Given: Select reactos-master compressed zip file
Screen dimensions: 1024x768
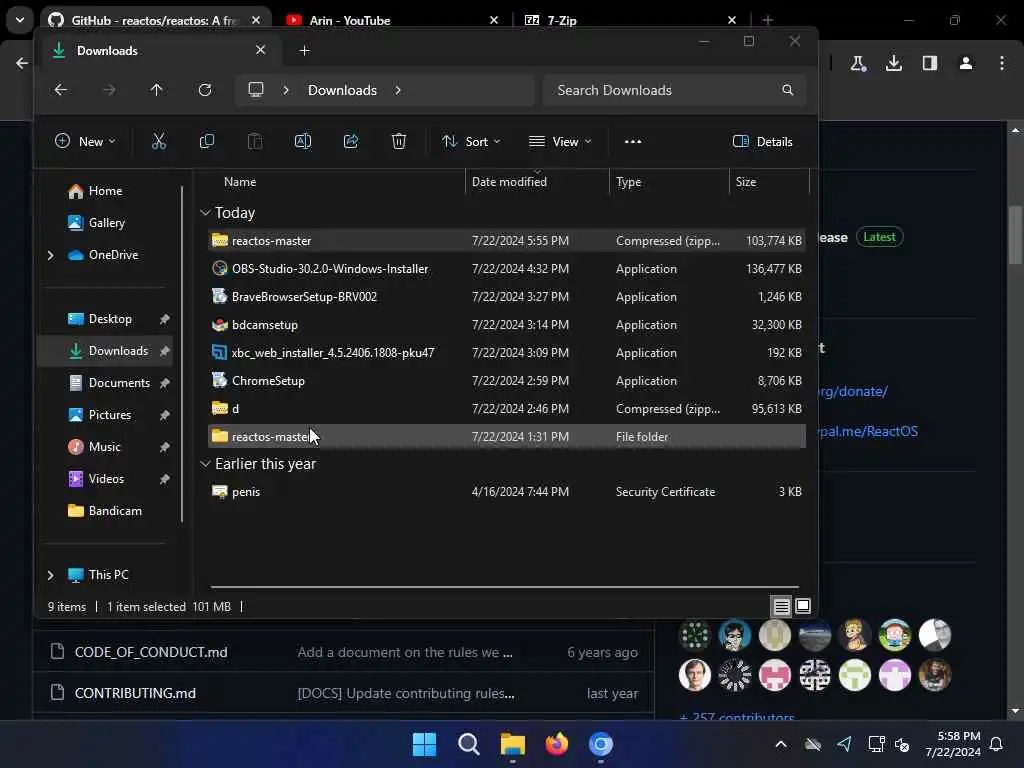Looking at the screenshot, I should coord(507,240).
